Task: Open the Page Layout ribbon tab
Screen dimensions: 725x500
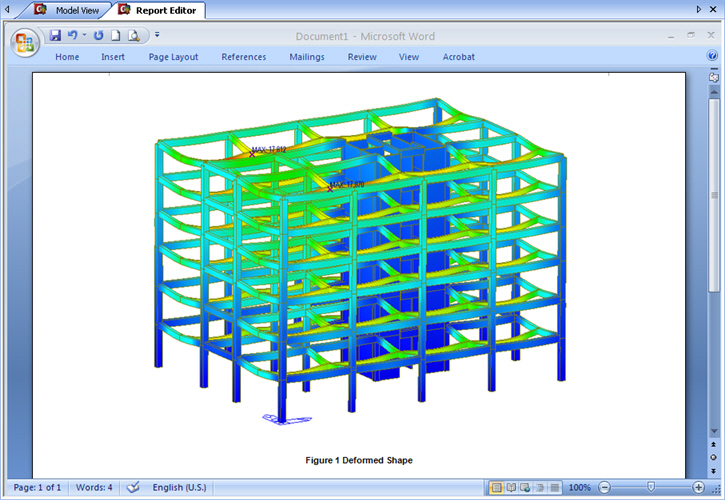Action: (173, 57)
